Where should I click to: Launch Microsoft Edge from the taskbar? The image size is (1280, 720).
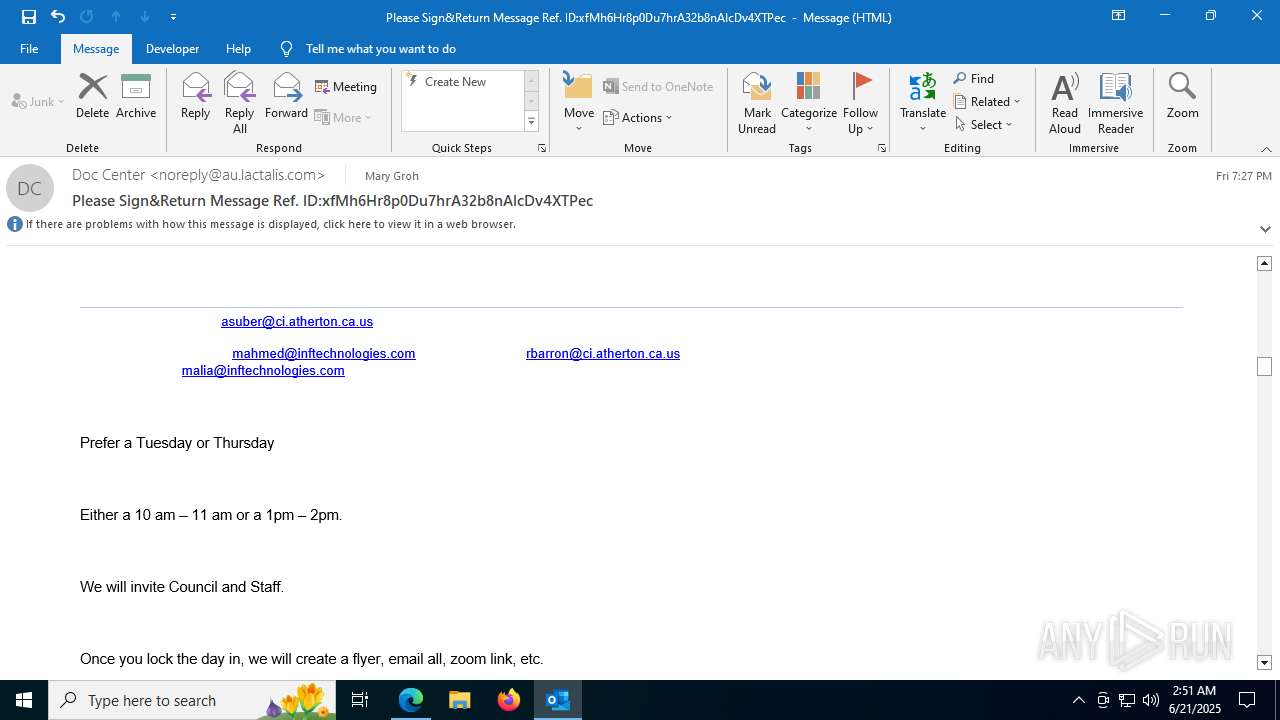click(411, 700)
